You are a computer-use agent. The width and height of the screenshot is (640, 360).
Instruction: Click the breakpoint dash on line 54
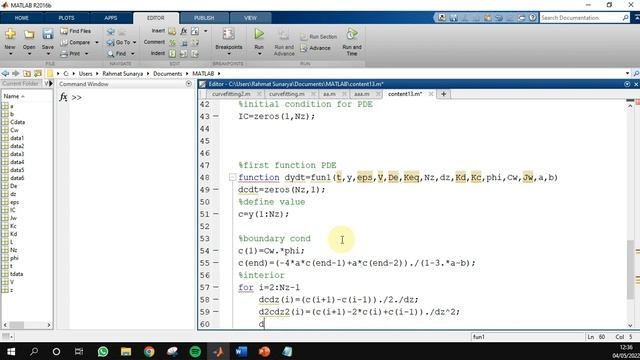coord(216,251)
